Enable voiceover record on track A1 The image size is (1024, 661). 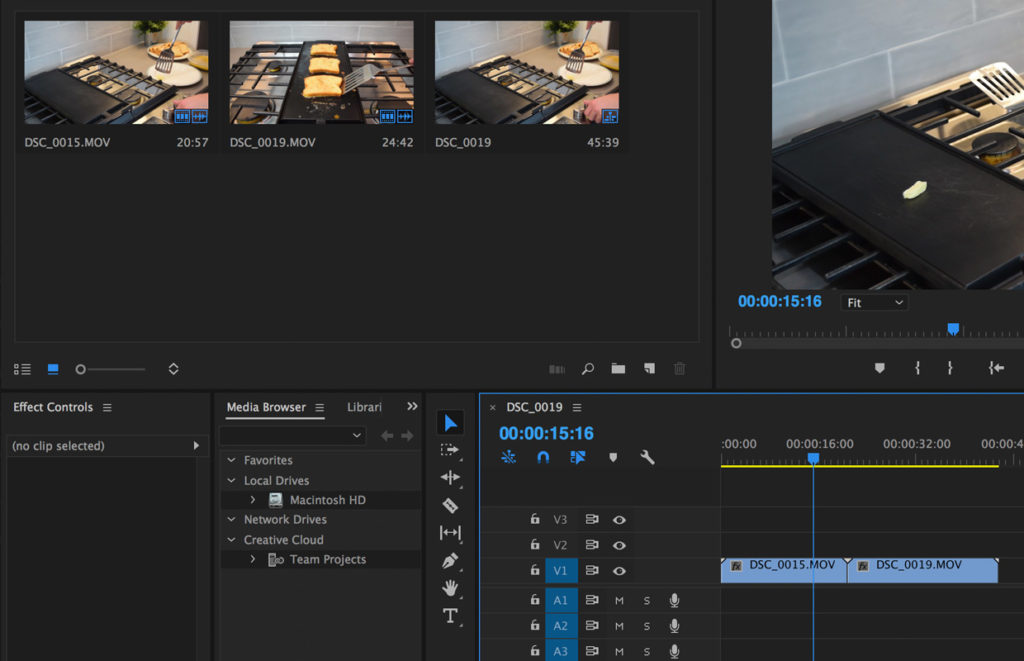coord(674,600)
